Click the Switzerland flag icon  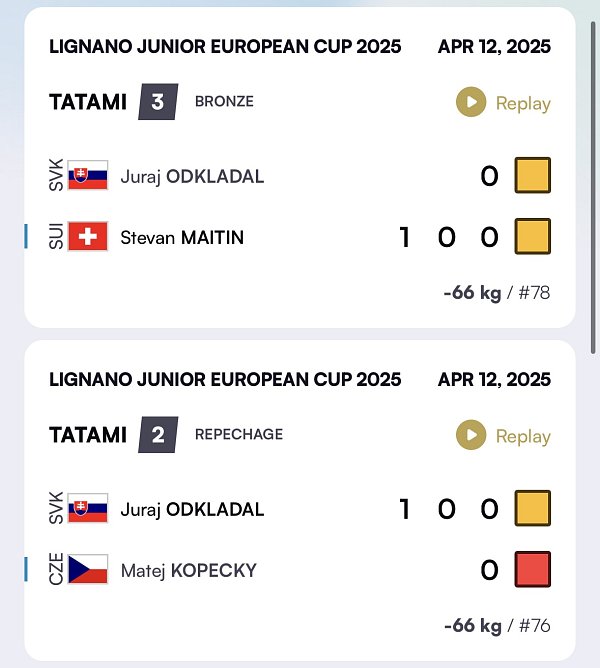[88, 236]
